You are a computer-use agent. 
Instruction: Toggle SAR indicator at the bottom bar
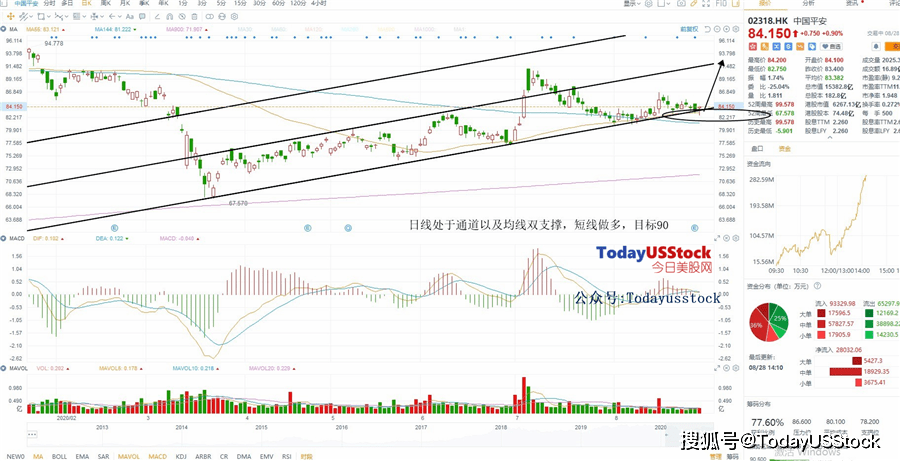(x=104, y=456)
